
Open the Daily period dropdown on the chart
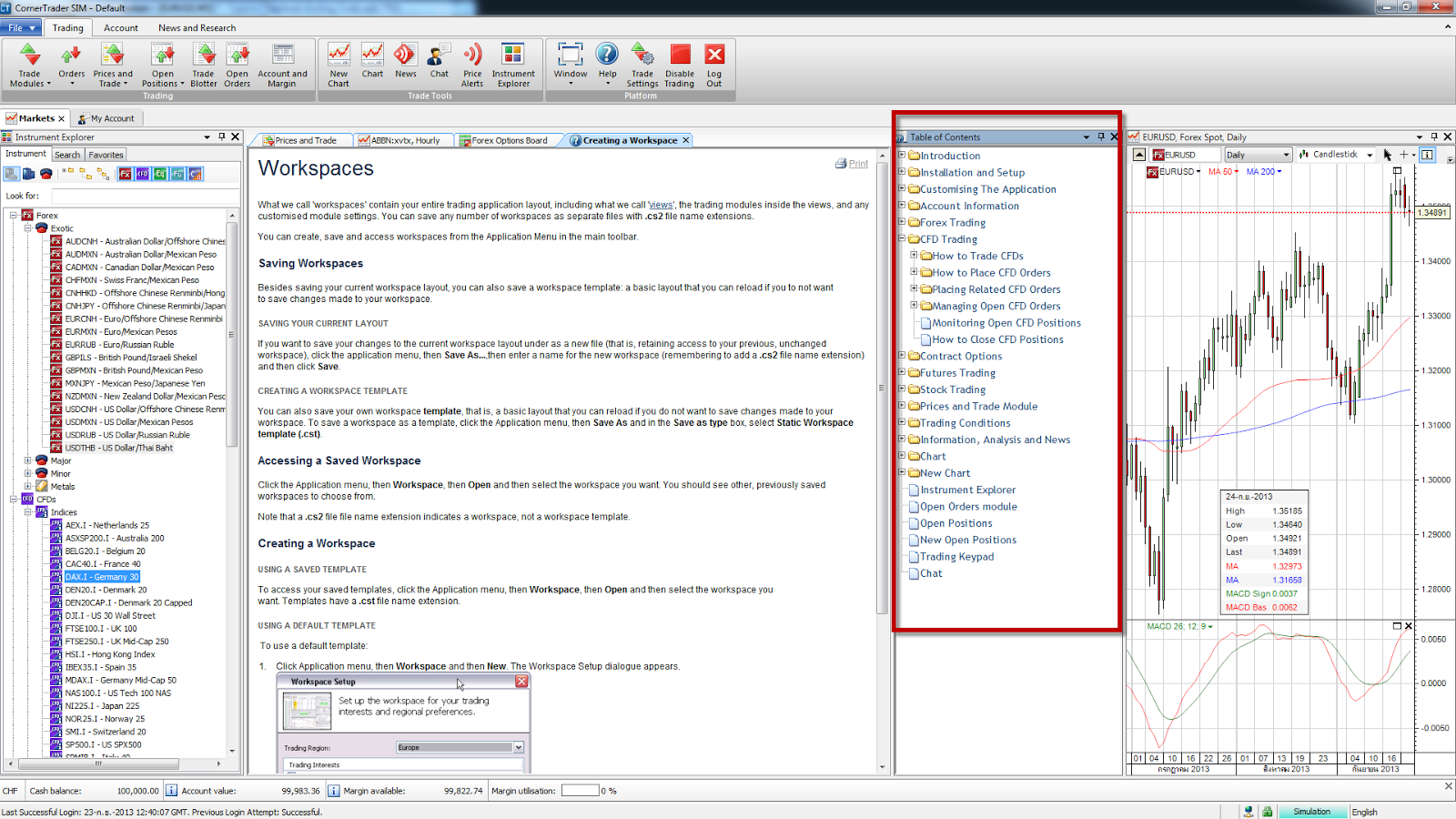click(1258, 155)
